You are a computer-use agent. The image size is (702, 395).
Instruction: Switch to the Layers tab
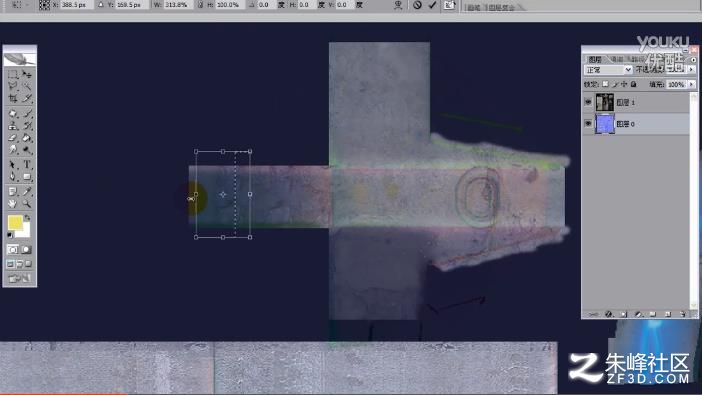tap(595, 59)
